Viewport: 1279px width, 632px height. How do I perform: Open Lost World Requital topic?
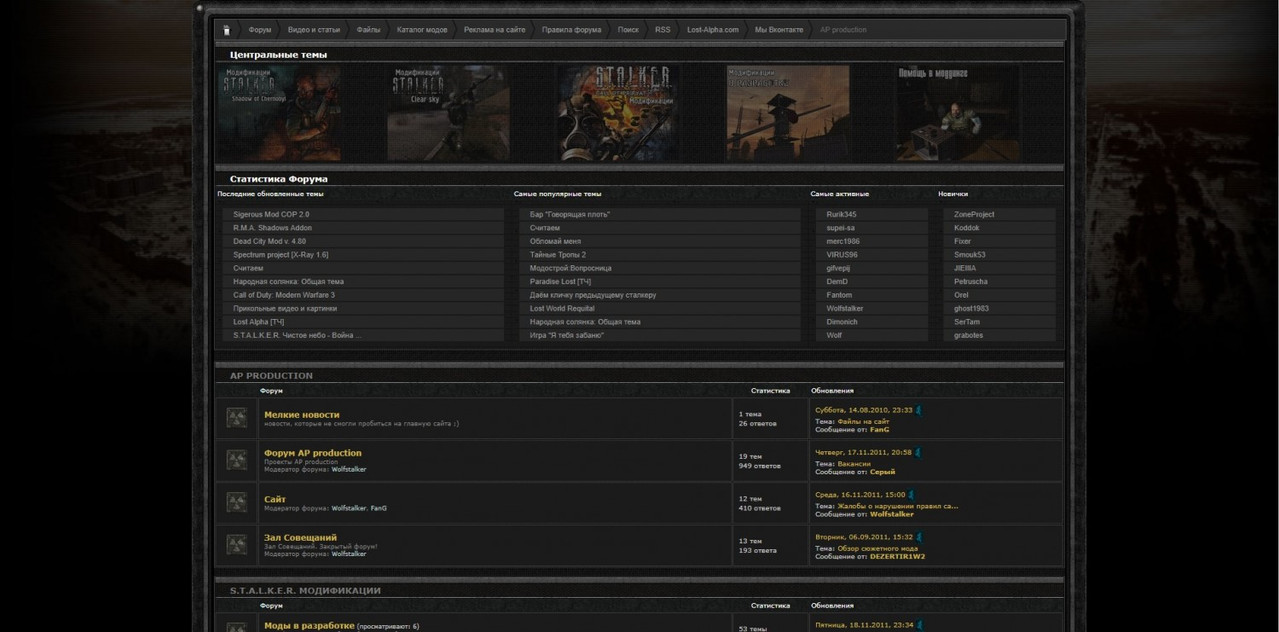click(562, 309)
